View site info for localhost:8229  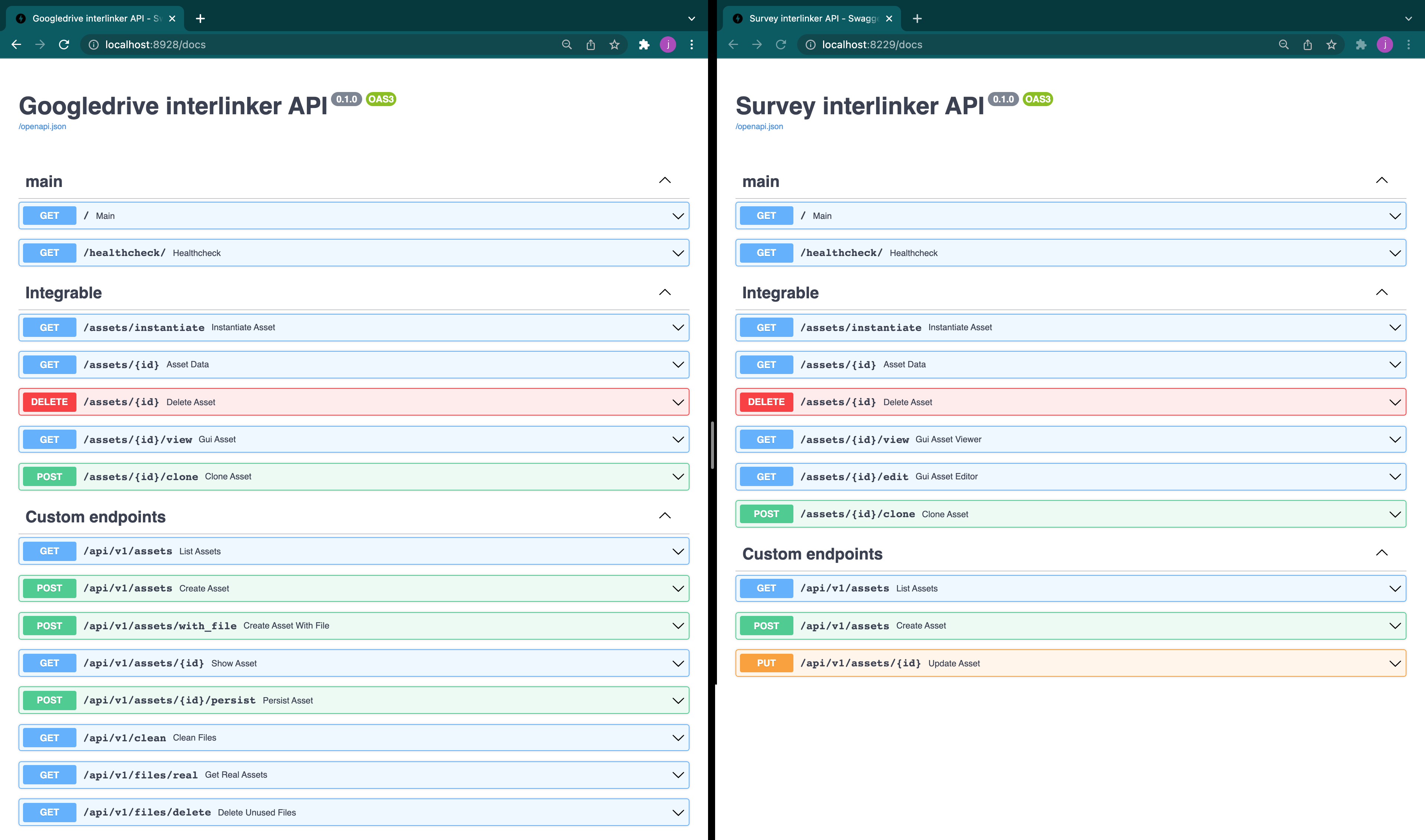click(x=810, y=45)
